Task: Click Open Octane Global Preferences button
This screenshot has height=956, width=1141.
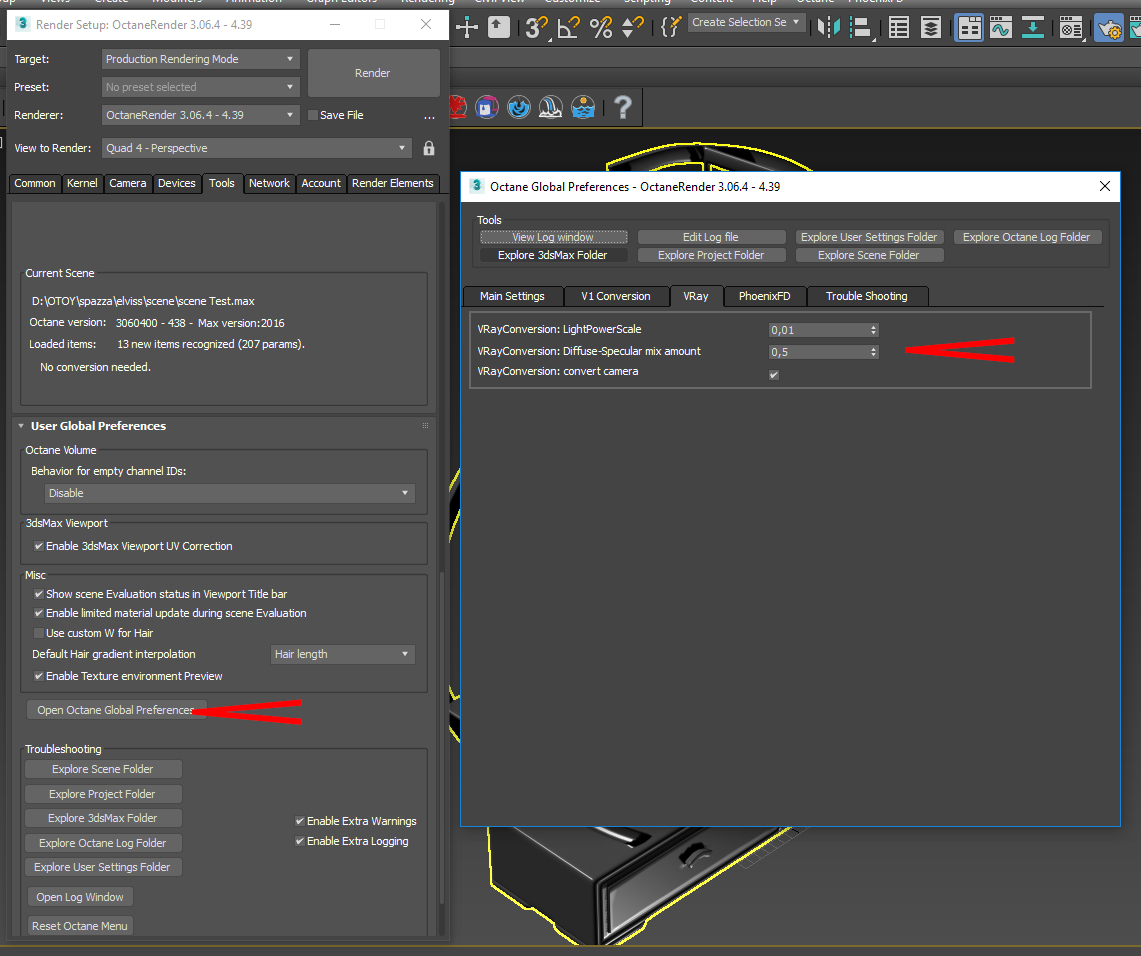Action: pos(116,709)
